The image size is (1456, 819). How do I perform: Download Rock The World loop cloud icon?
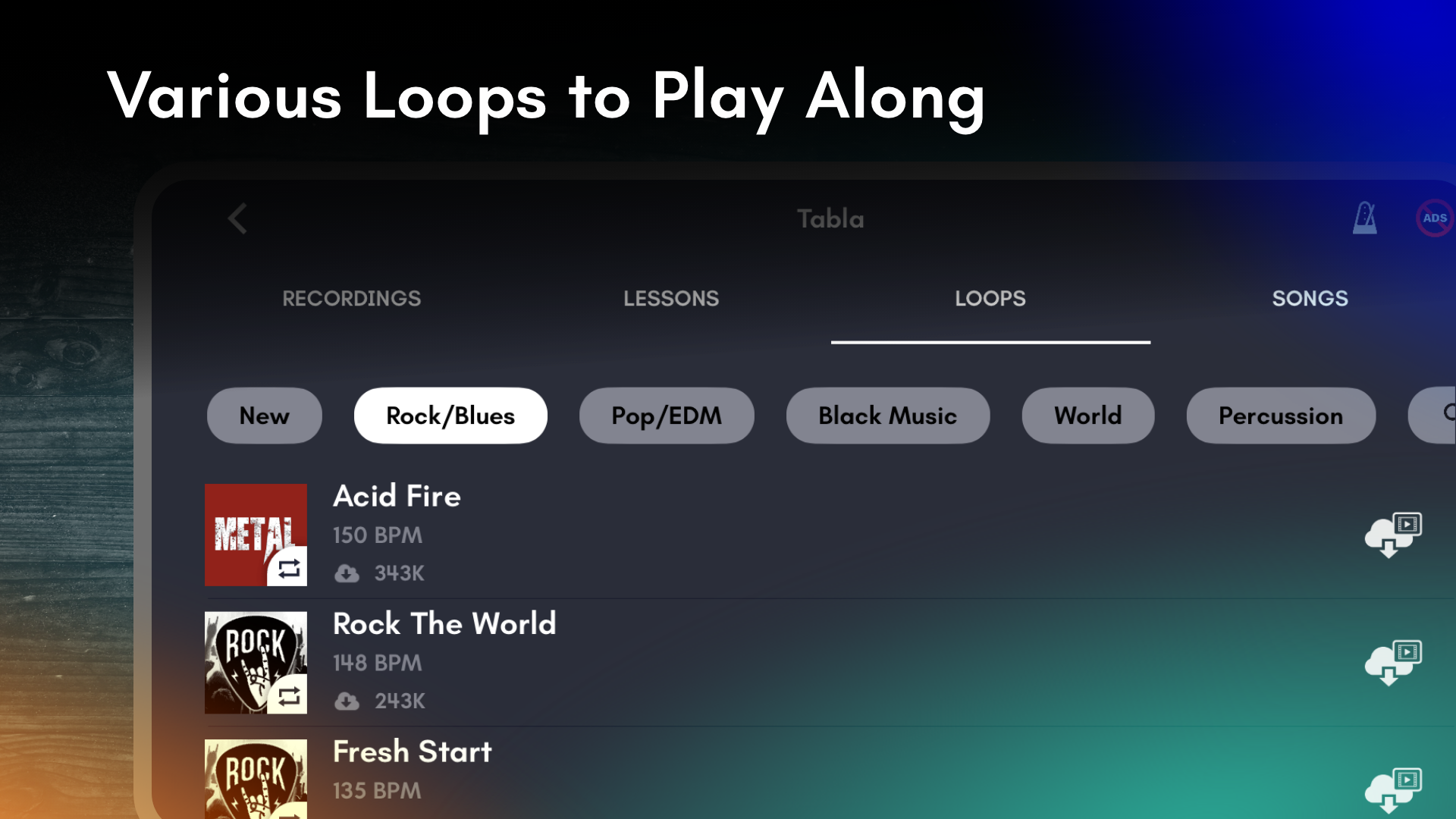[1392, 663]
